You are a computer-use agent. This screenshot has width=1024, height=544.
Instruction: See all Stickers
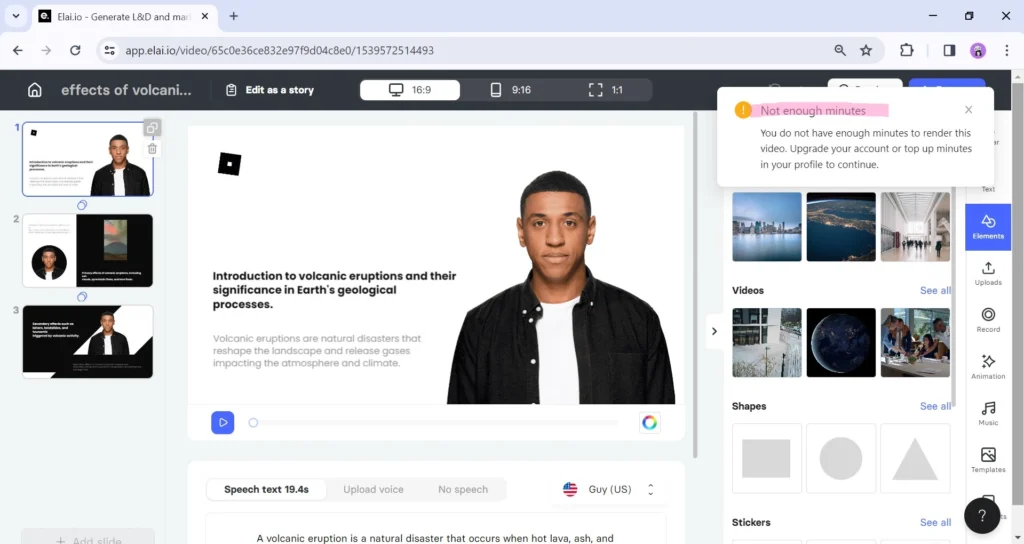click(935, 522)
